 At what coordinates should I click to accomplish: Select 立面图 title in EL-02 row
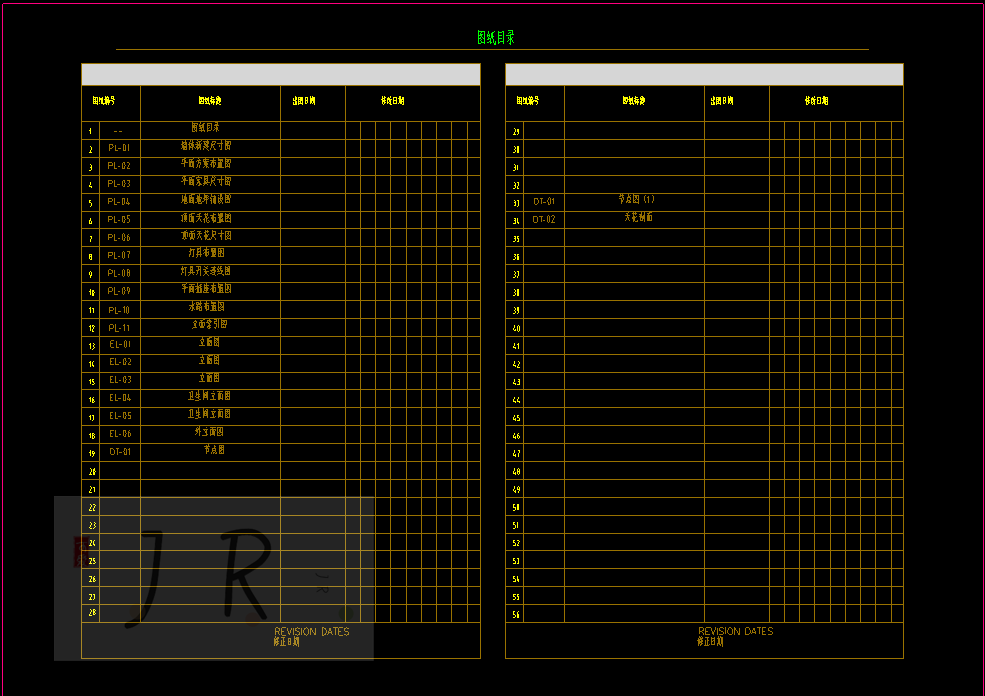[209, 361]
